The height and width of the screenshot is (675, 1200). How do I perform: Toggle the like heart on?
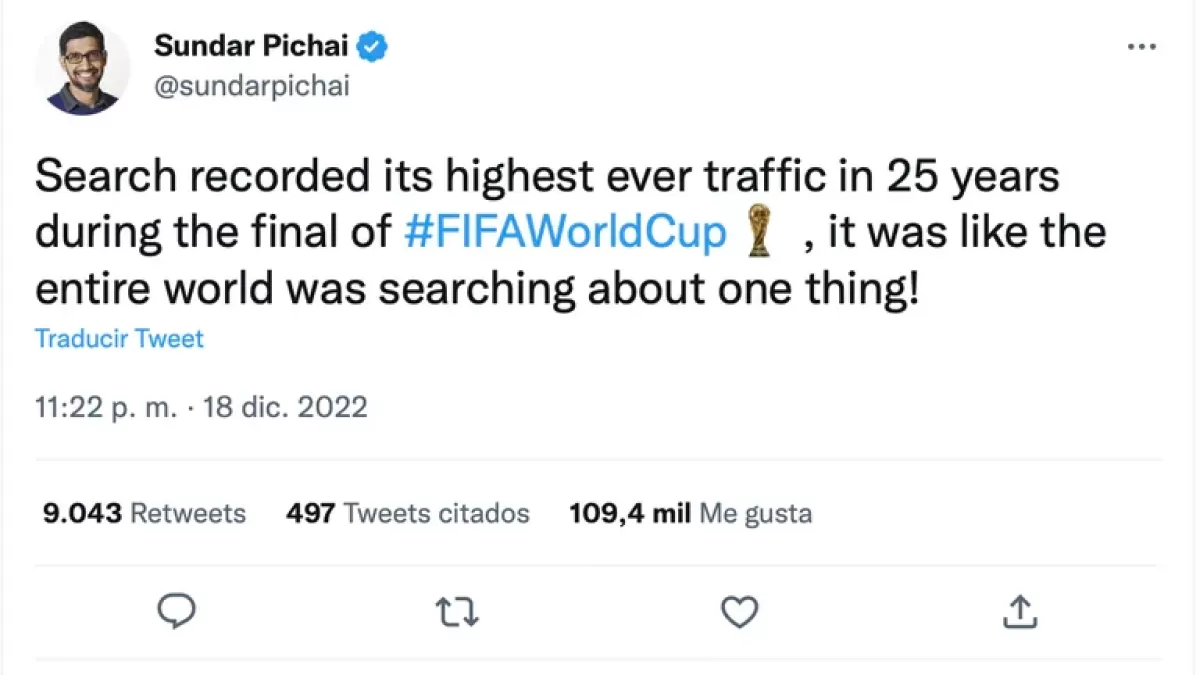739,611
